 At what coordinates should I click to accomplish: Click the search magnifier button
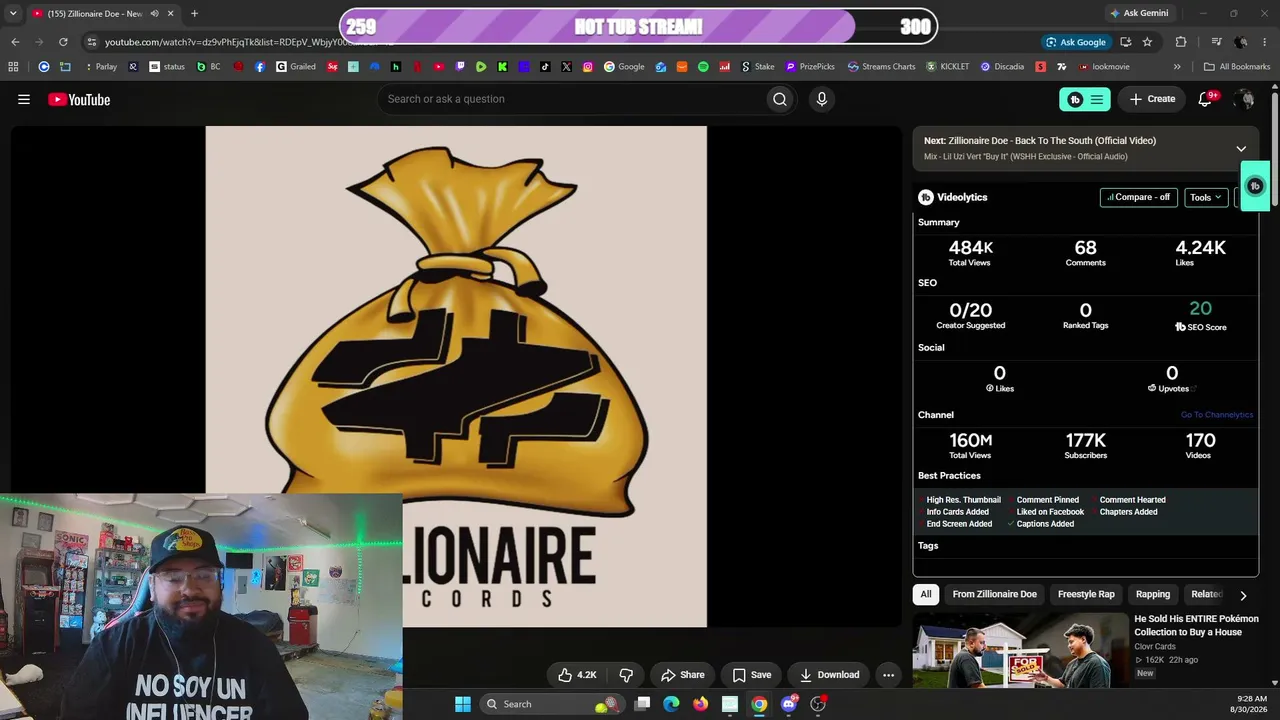pyautogui.click(x=780, y=99)
